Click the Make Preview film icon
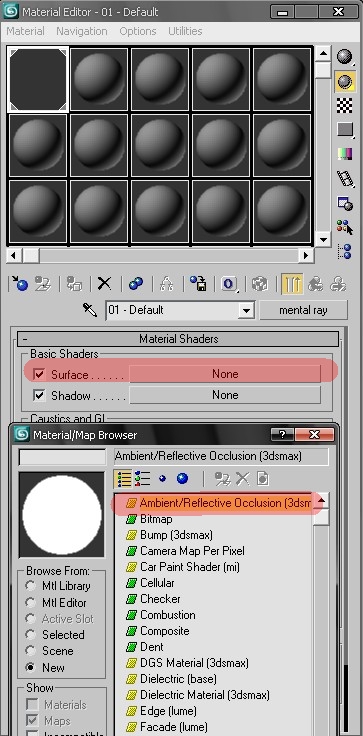The height and width of the screenshot is (736, 363). [345, 179]
